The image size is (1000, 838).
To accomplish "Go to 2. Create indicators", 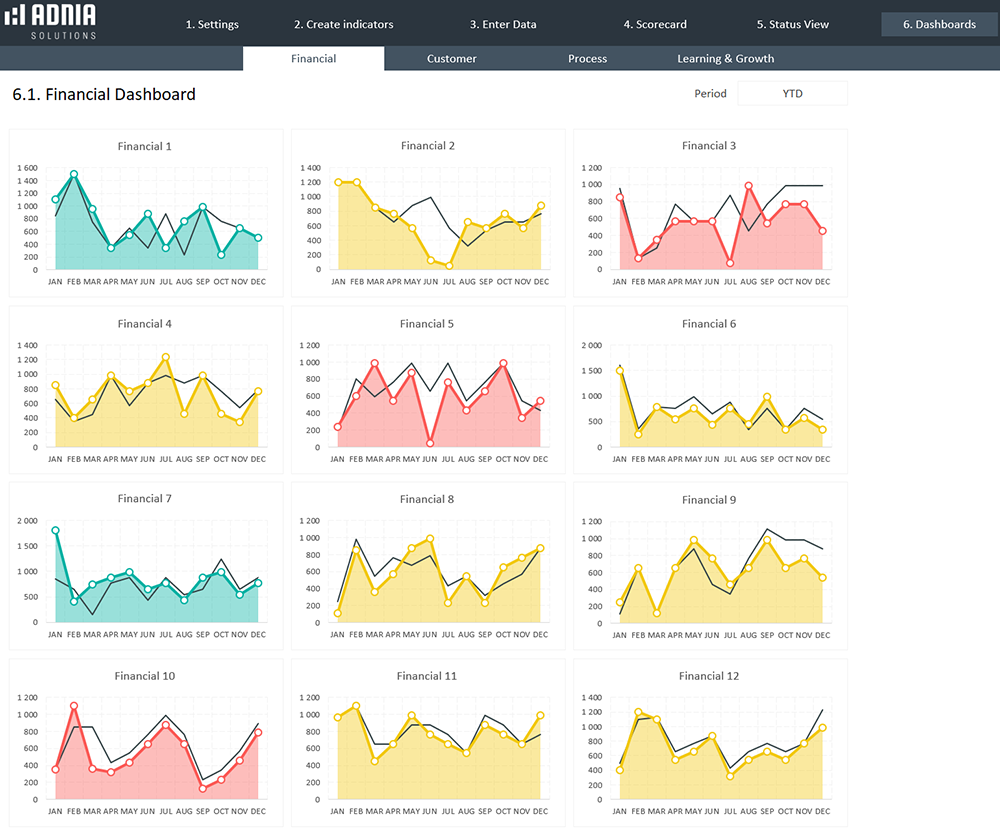I will (343, 24).
